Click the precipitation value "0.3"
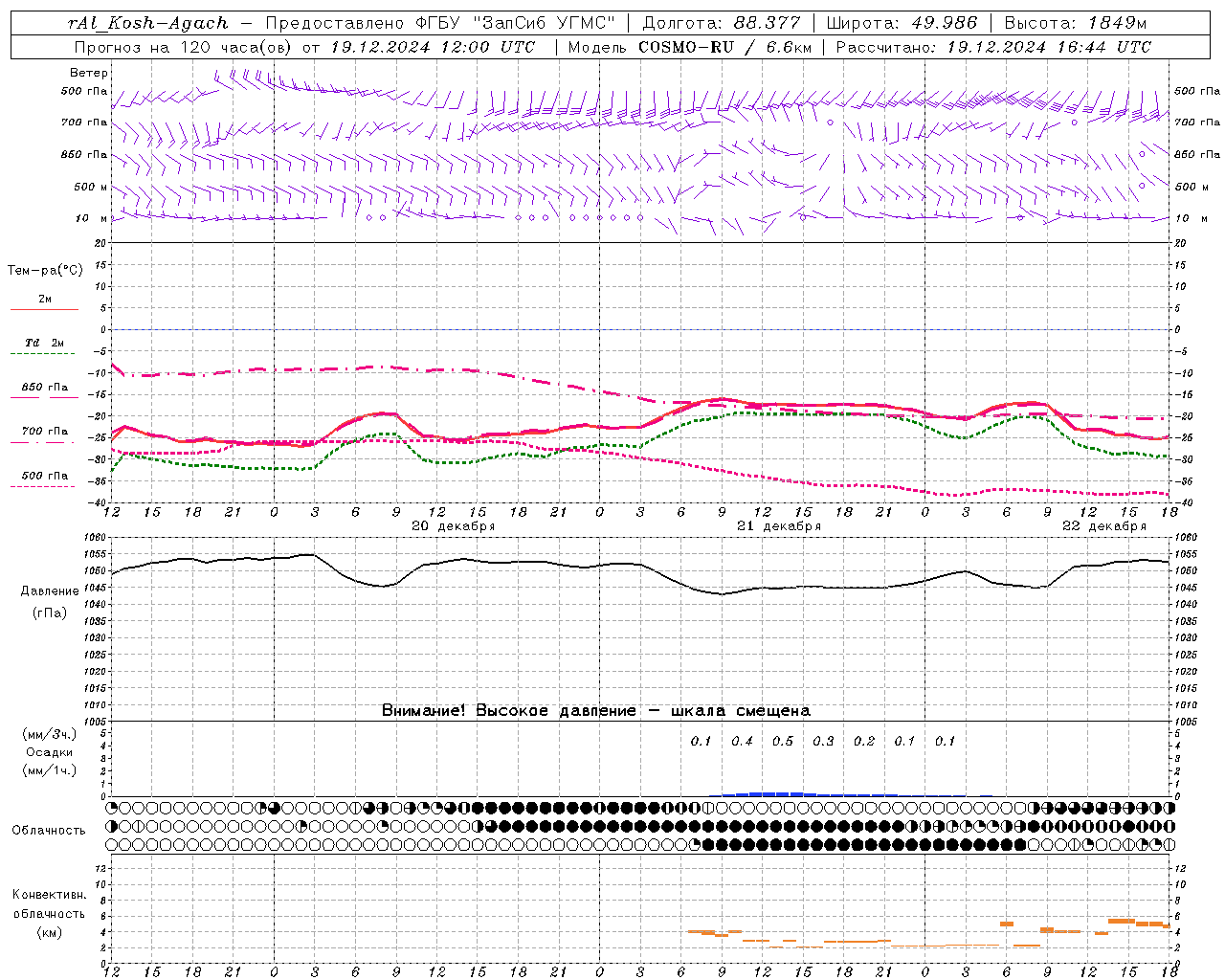The width and height of the screenshot is (1225, 980). point(823,741)
